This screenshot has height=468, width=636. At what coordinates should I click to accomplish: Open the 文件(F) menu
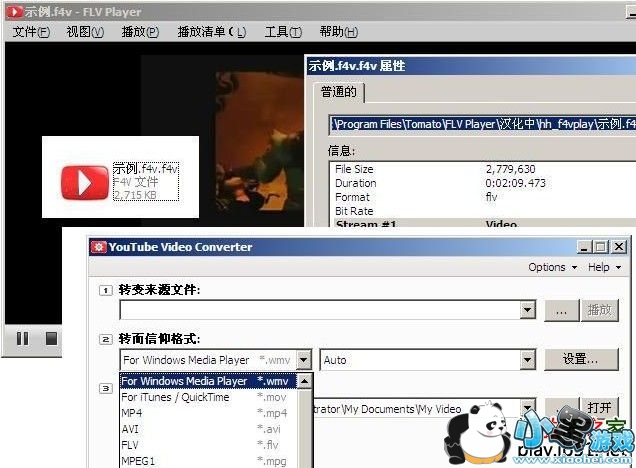coord(31,32)
